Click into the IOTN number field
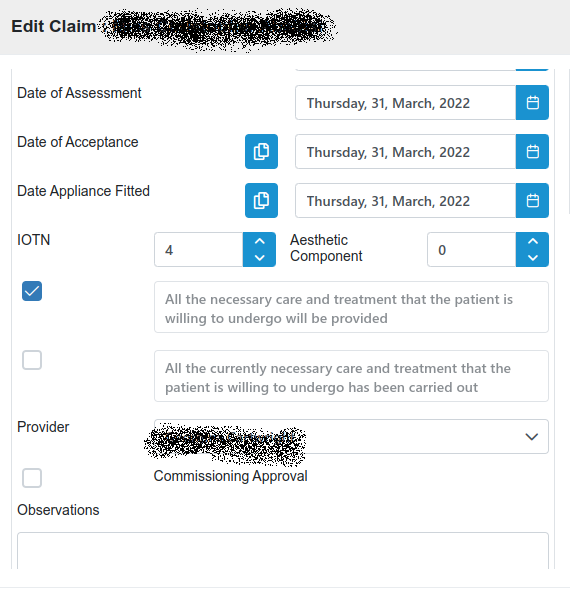570x590 pixels. coord(199,249)
